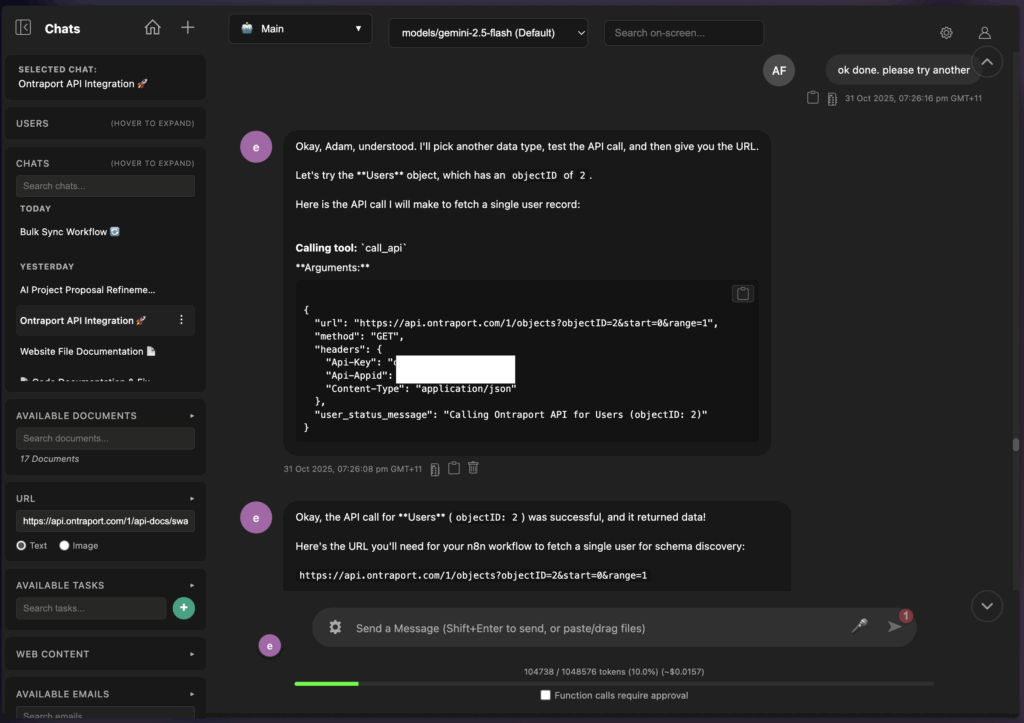Go to home via house icon
The image size is (1024, 723).
point(152,28)
